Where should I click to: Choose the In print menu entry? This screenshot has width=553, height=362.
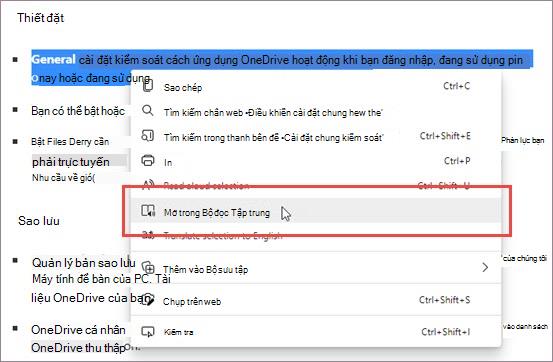point(316,162)
